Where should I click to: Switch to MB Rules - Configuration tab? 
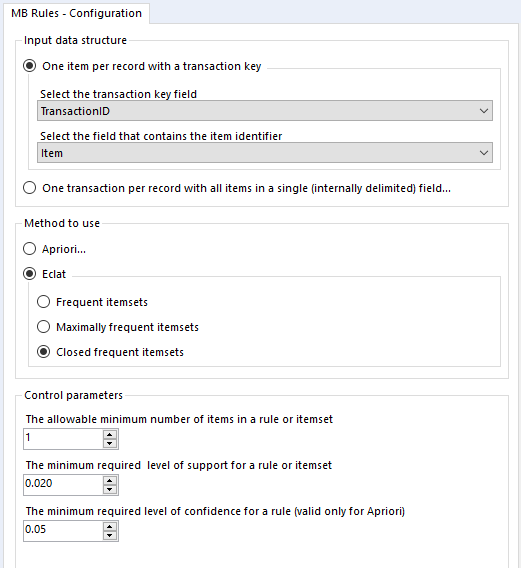[x=76, y=13]
